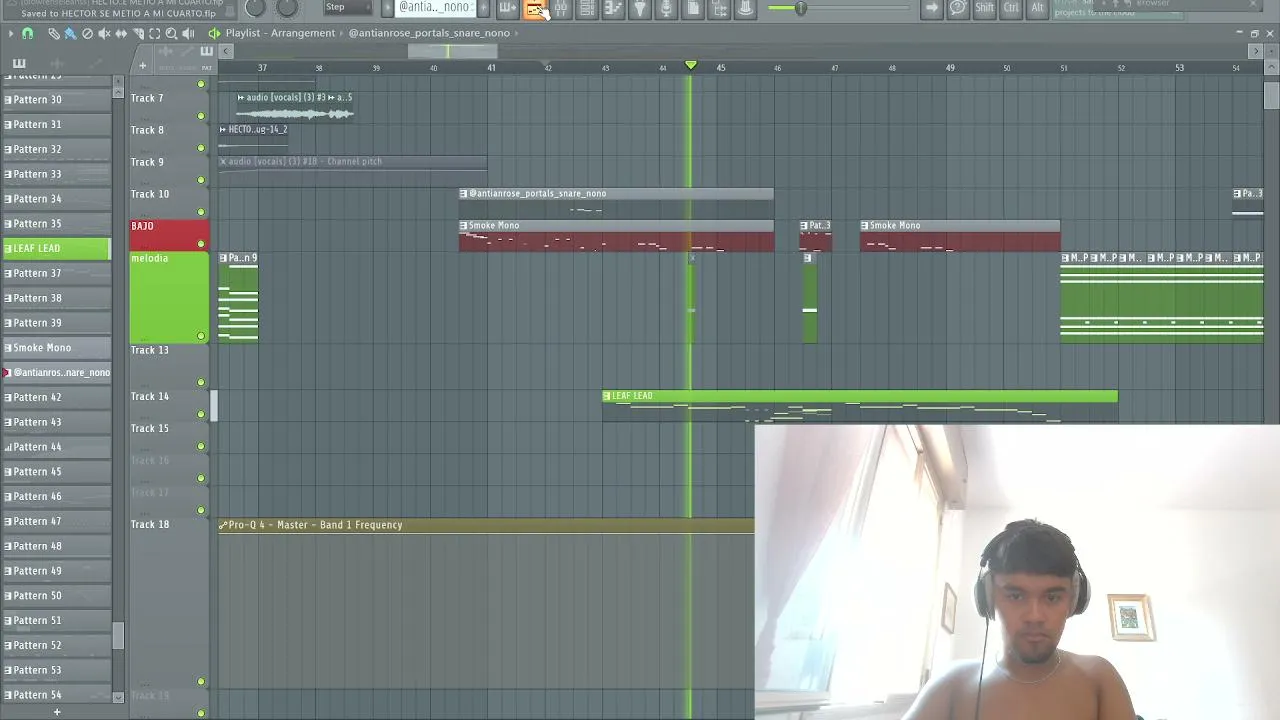This screenshot has width=1280, height=720.
Task: Click the green slider in top toolbar
Action: tap(799, 8)
